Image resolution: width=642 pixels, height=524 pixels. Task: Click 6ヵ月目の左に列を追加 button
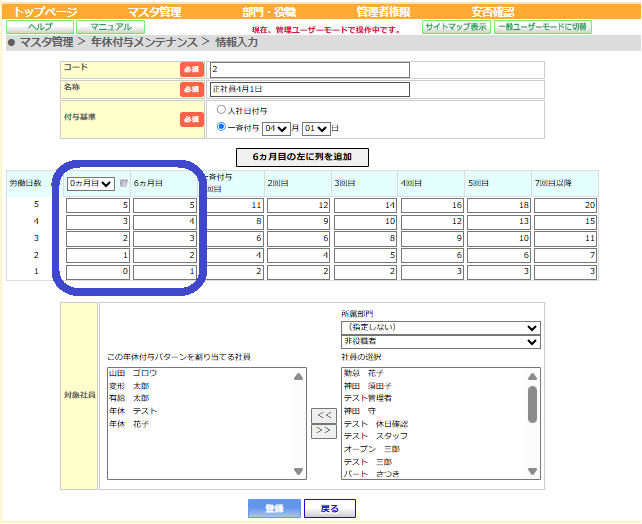[x=302, y=157]
